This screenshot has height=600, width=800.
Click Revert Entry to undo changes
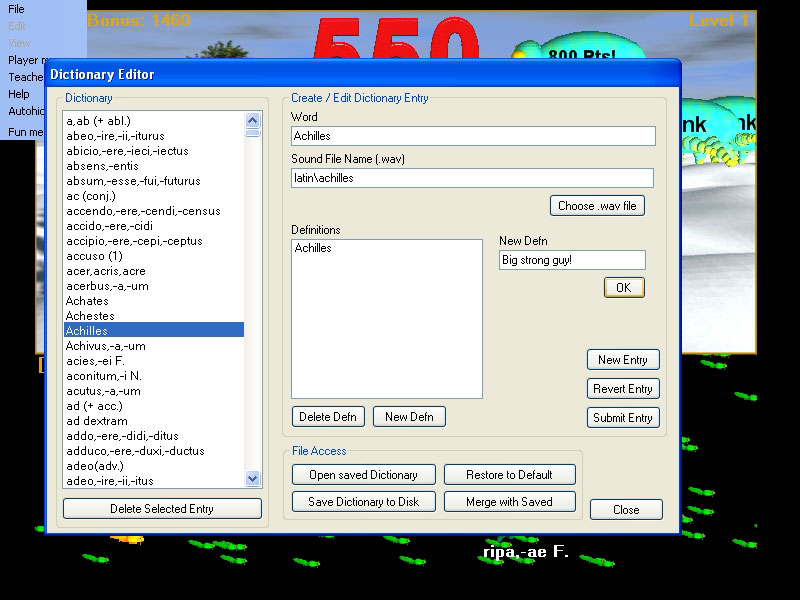coord(622,388)
